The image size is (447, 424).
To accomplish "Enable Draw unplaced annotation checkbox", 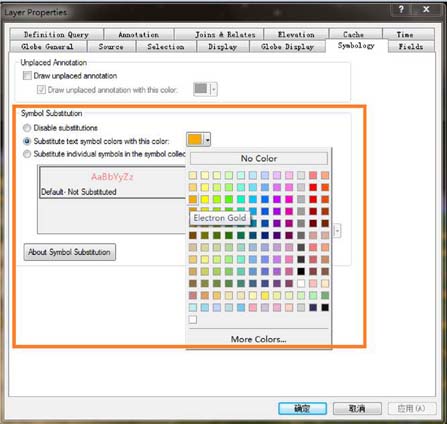I will click(x=27, y=76).
